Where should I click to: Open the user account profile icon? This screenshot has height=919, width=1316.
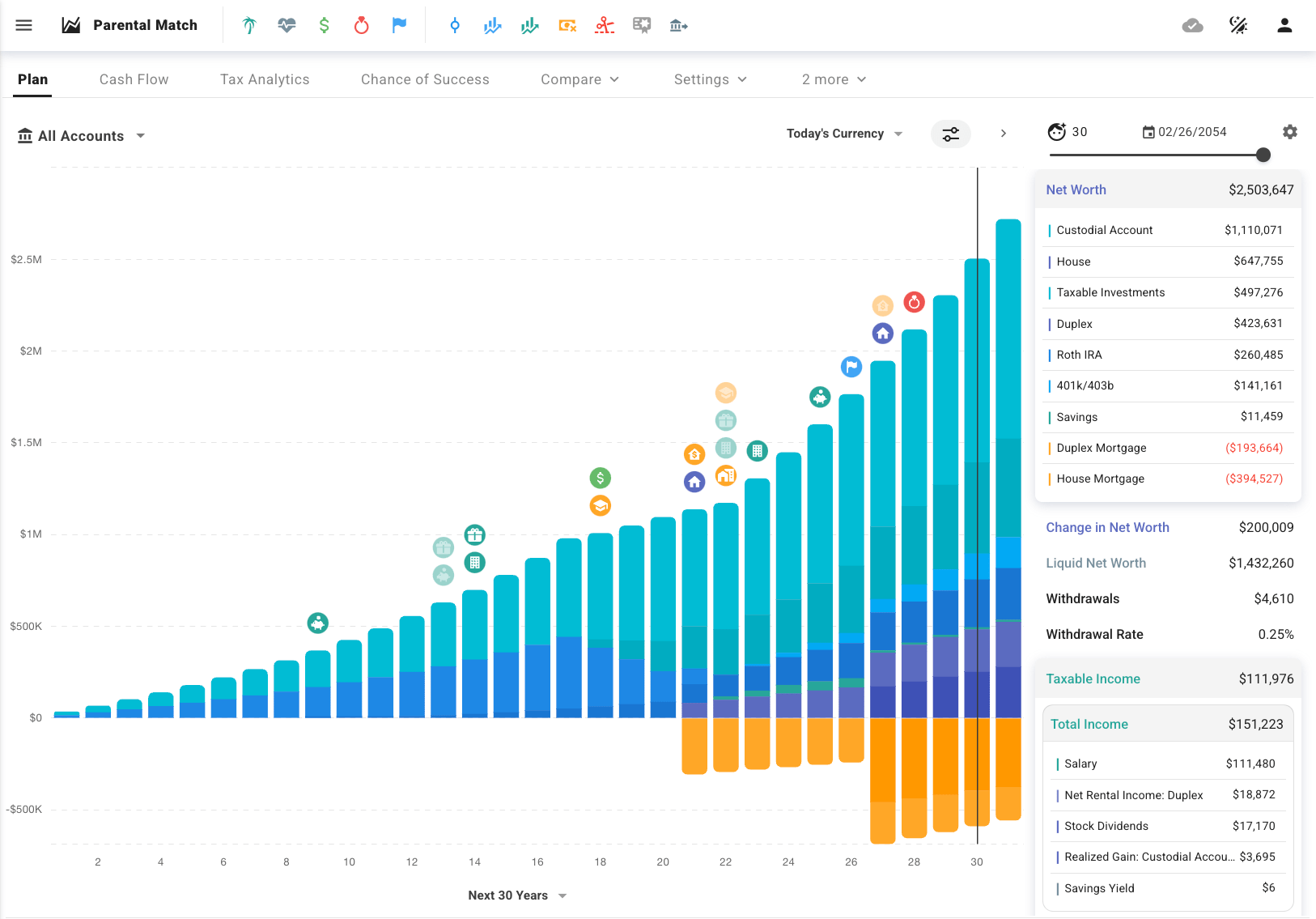point(1284,25)
